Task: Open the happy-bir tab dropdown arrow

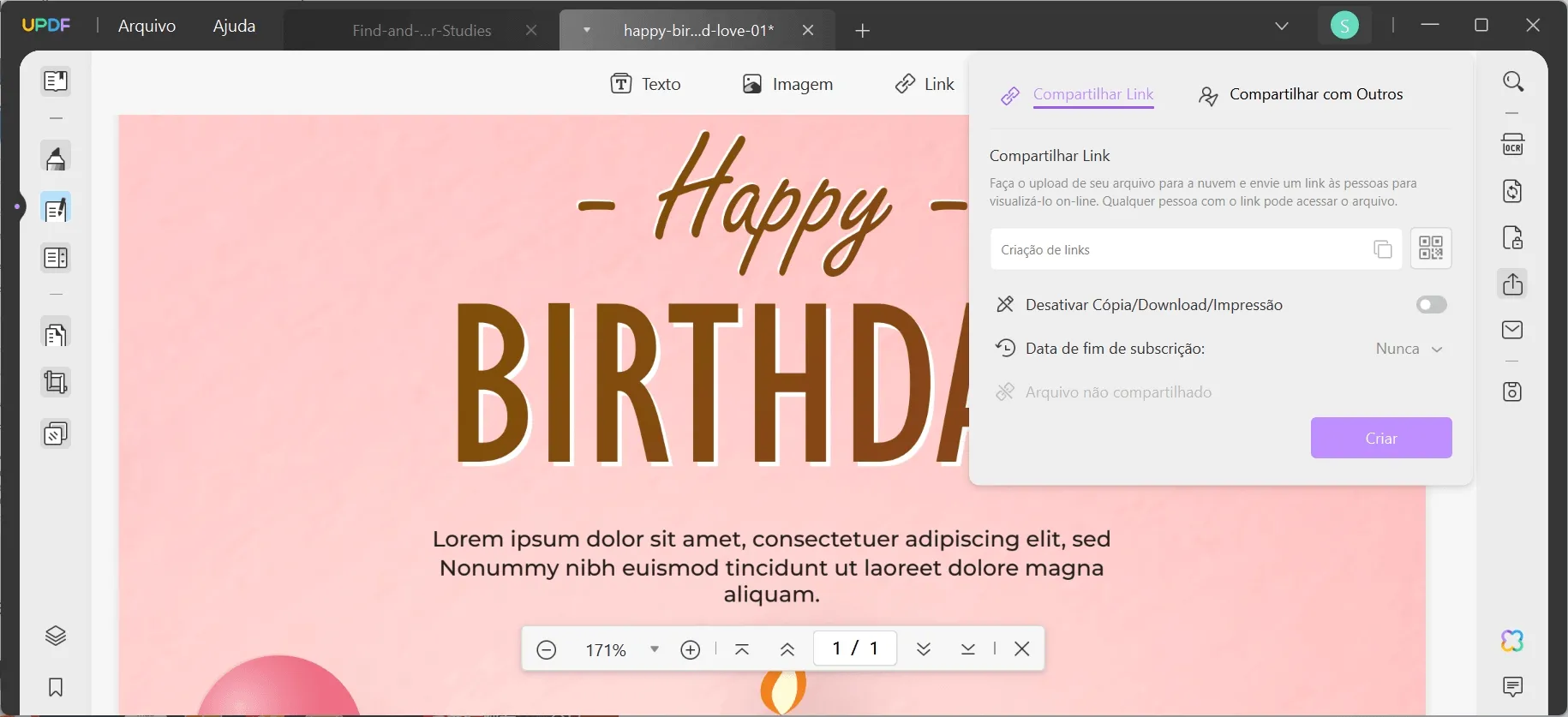Action: (587, 30)
